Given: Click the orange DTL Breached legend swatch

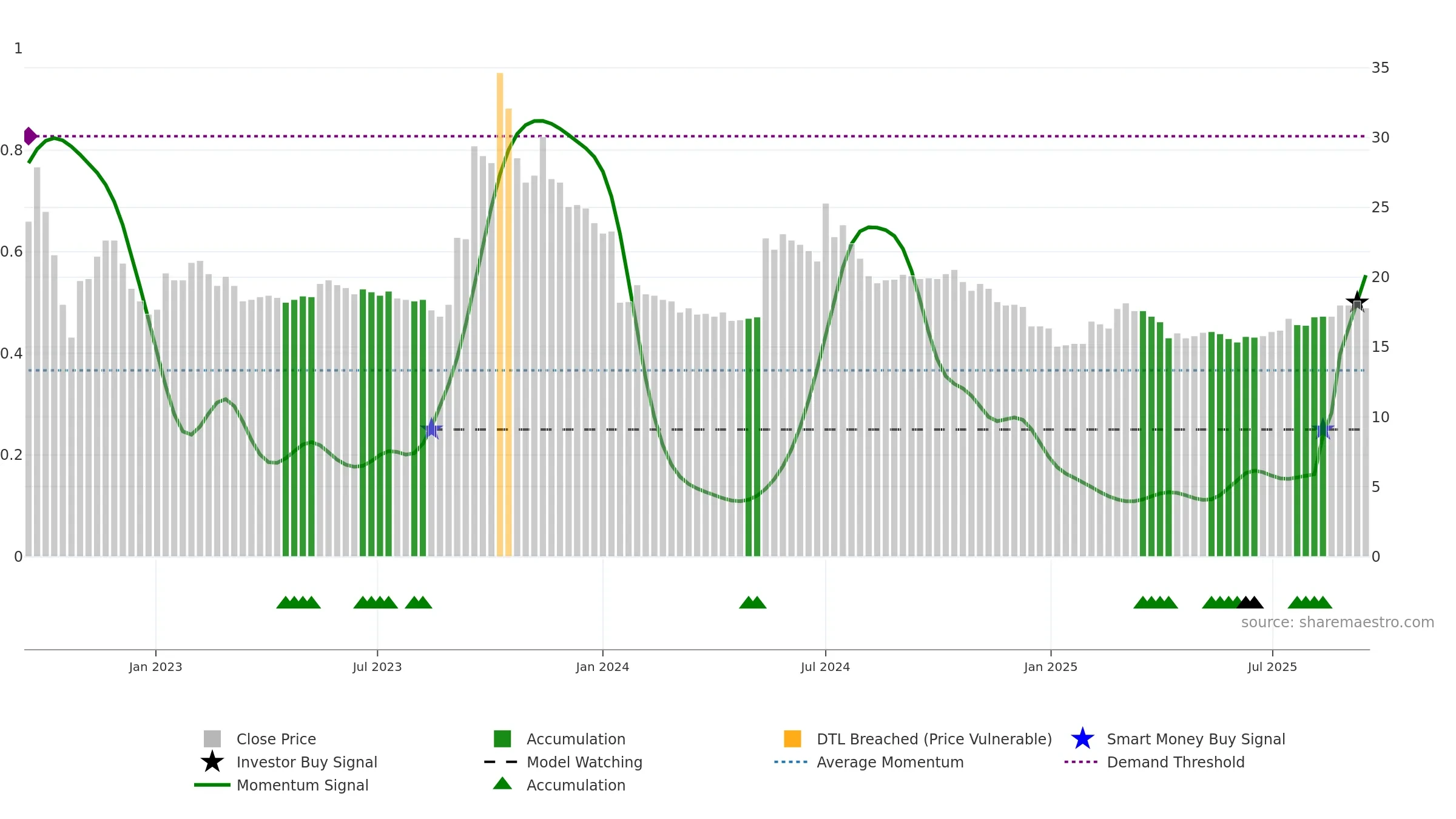Looking at the screenshot, I should 792,738.
